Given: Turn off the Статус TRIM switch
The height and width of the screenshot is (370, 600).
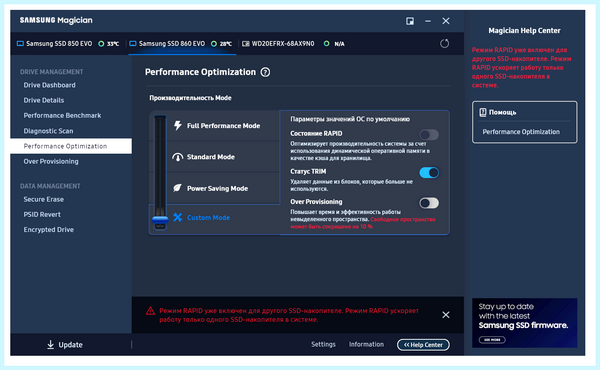Looking at the screenshot, I should (x=429, y=173).
